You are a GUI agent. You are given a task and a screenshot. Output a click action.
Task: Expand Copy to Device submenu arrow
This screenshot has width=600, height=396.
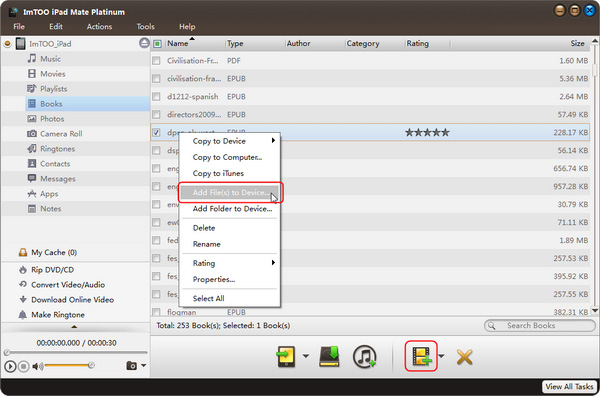(x=273, y=140)
